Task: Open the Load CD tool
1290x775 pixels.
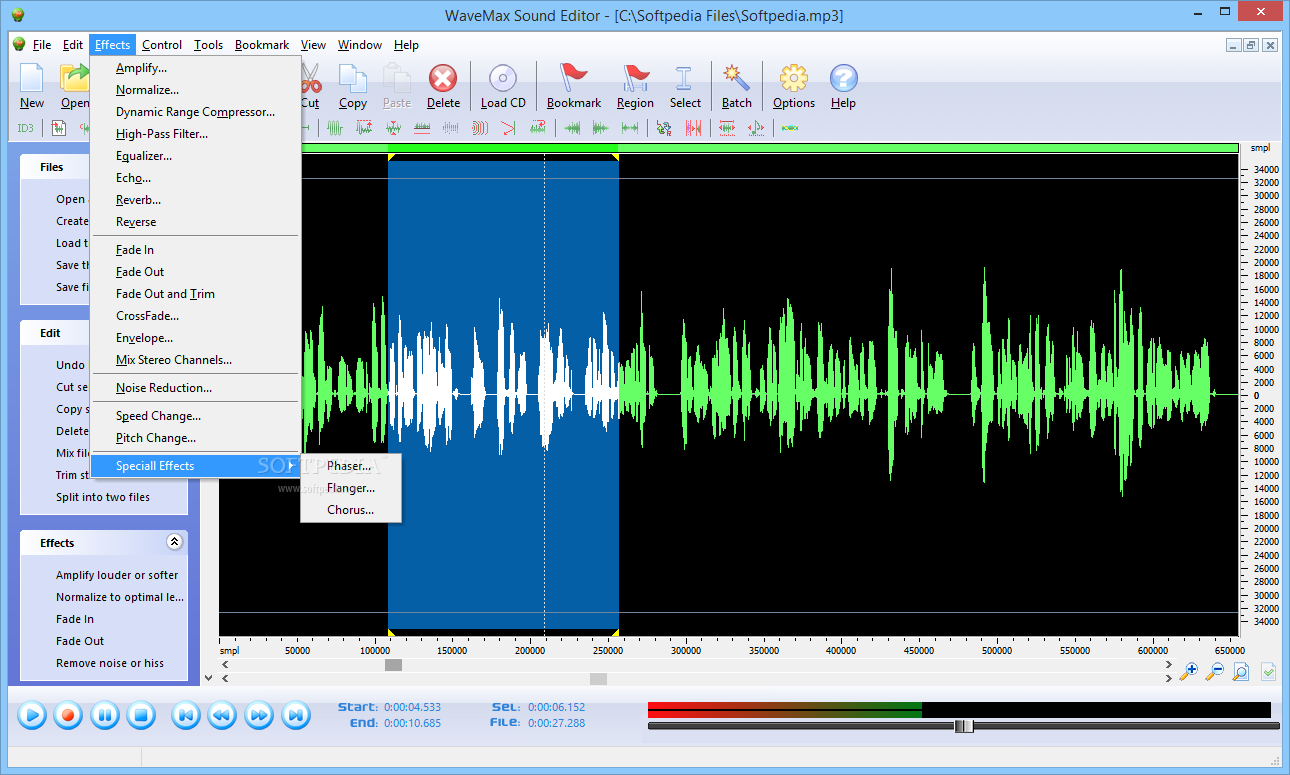Action: (x=502, y=86)
